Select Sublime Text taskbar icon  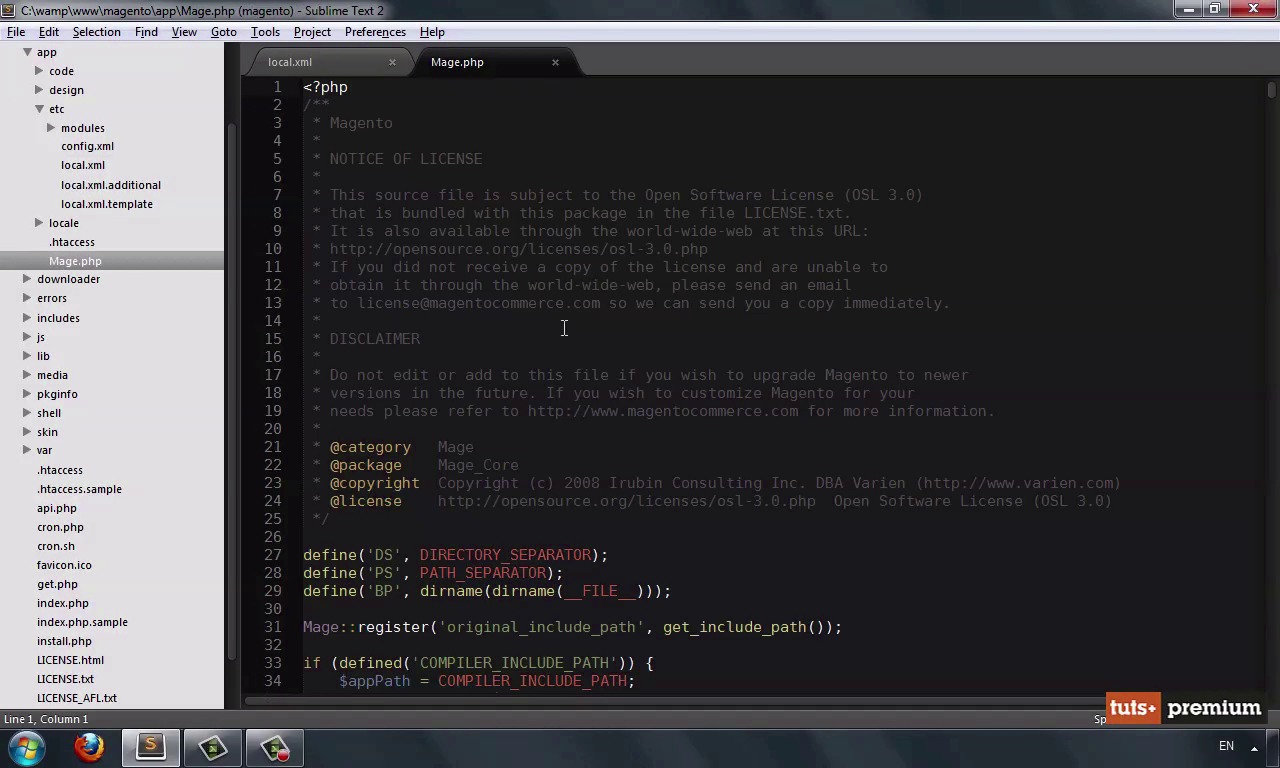click(x=150, y=747)
